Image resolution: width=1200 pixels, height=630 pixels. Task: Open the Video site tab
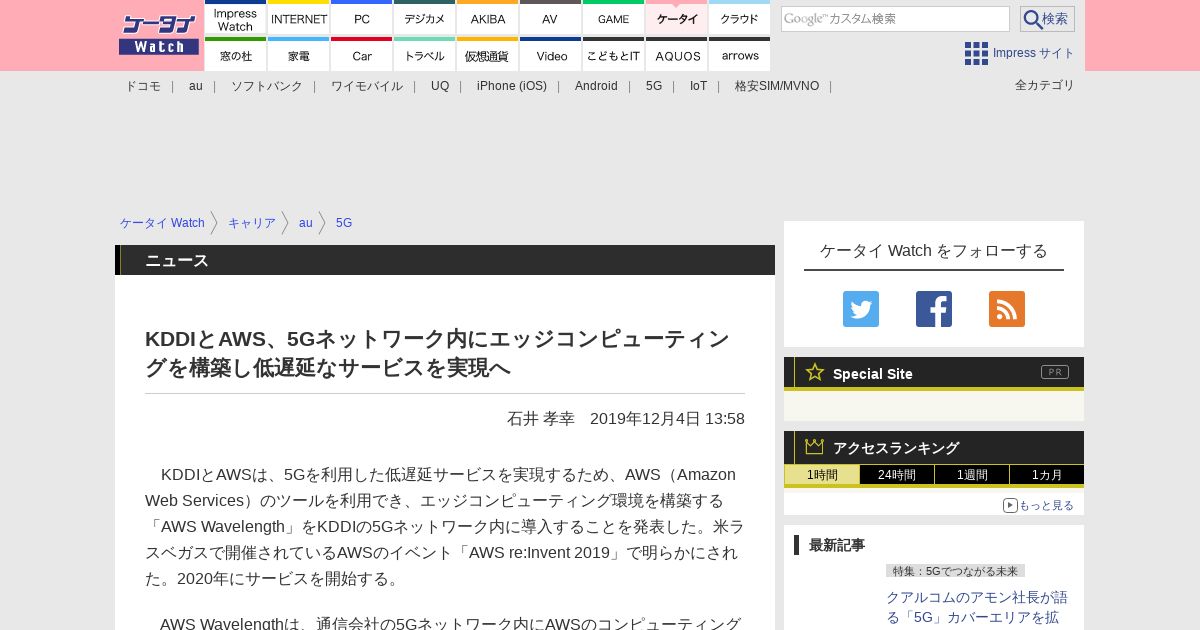point(551,55)
